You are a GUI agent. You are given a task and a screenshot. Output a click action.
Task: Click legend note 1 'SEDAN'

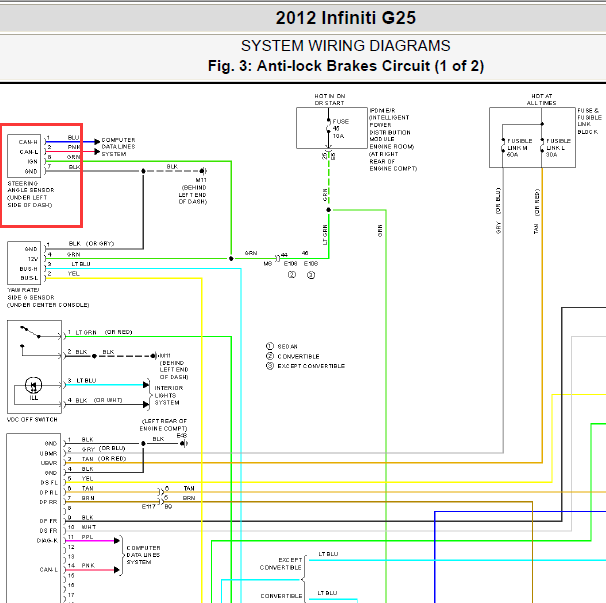click(282, 346)
